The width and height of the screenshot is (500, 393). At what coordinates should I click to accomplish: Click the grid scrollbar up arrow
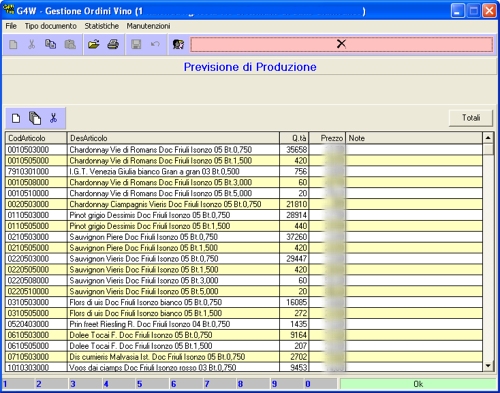click(488, 138)
